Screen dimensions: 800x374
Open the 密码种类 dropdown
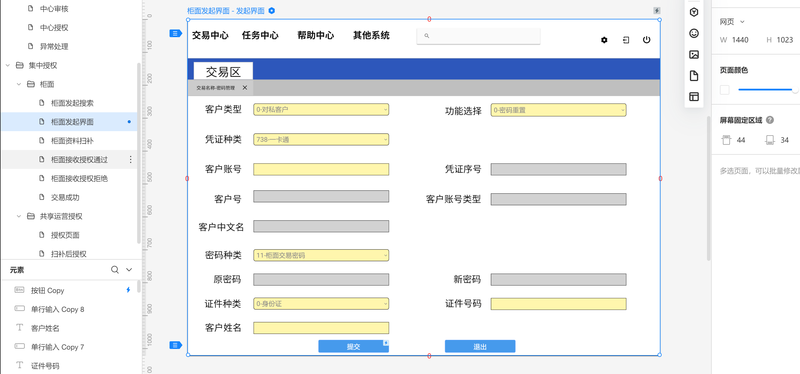(321, 255)
